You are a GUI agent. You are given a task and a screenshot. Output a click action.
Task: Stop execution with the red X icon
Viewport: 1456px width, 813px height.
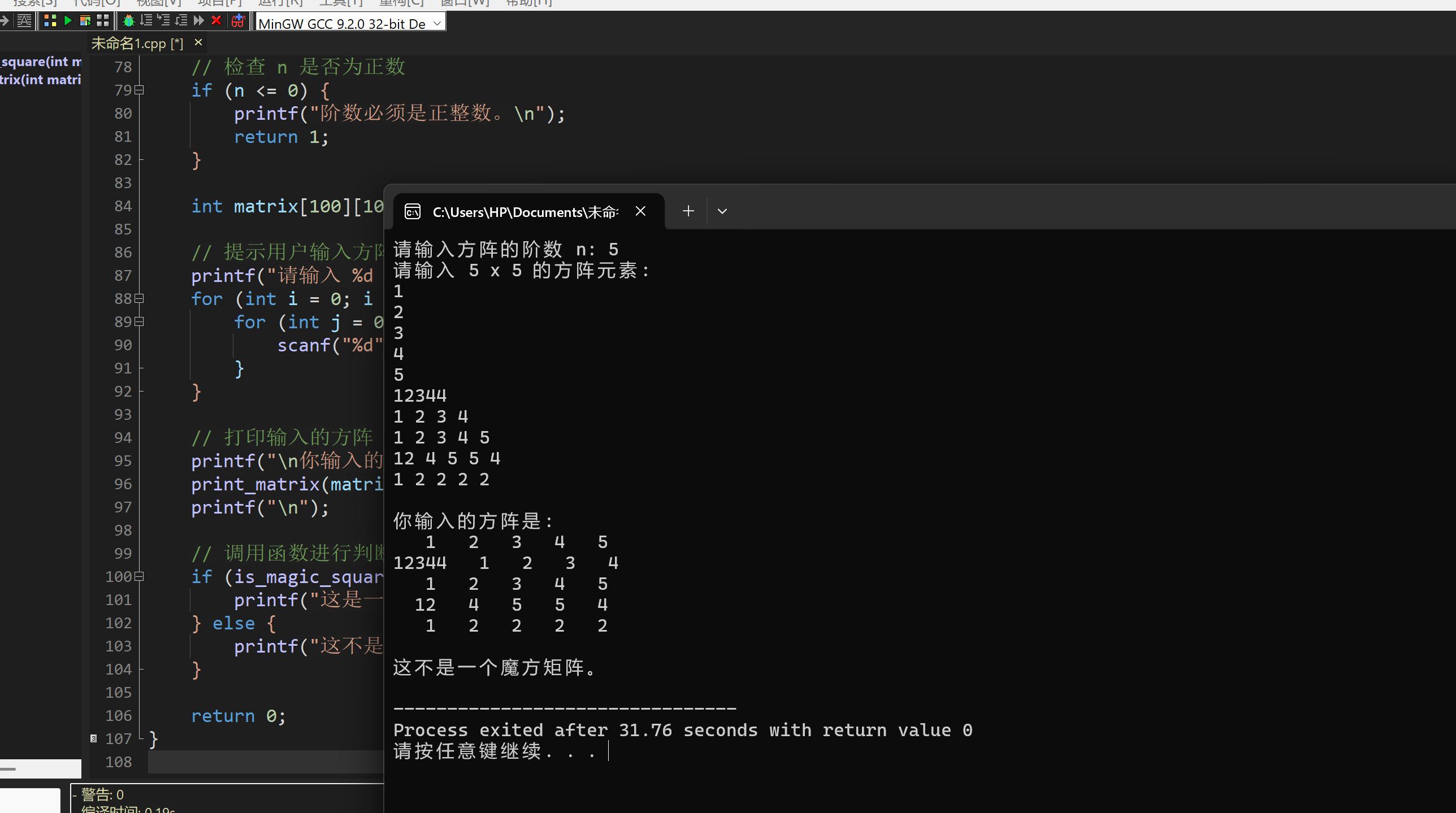coord(216,21)
